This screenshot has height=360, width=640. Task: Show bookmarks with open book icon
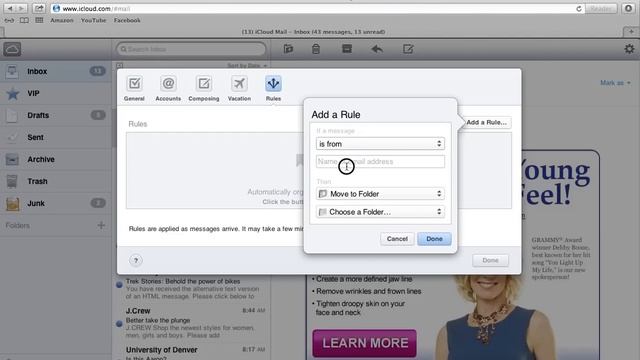(x=24, y=20)
